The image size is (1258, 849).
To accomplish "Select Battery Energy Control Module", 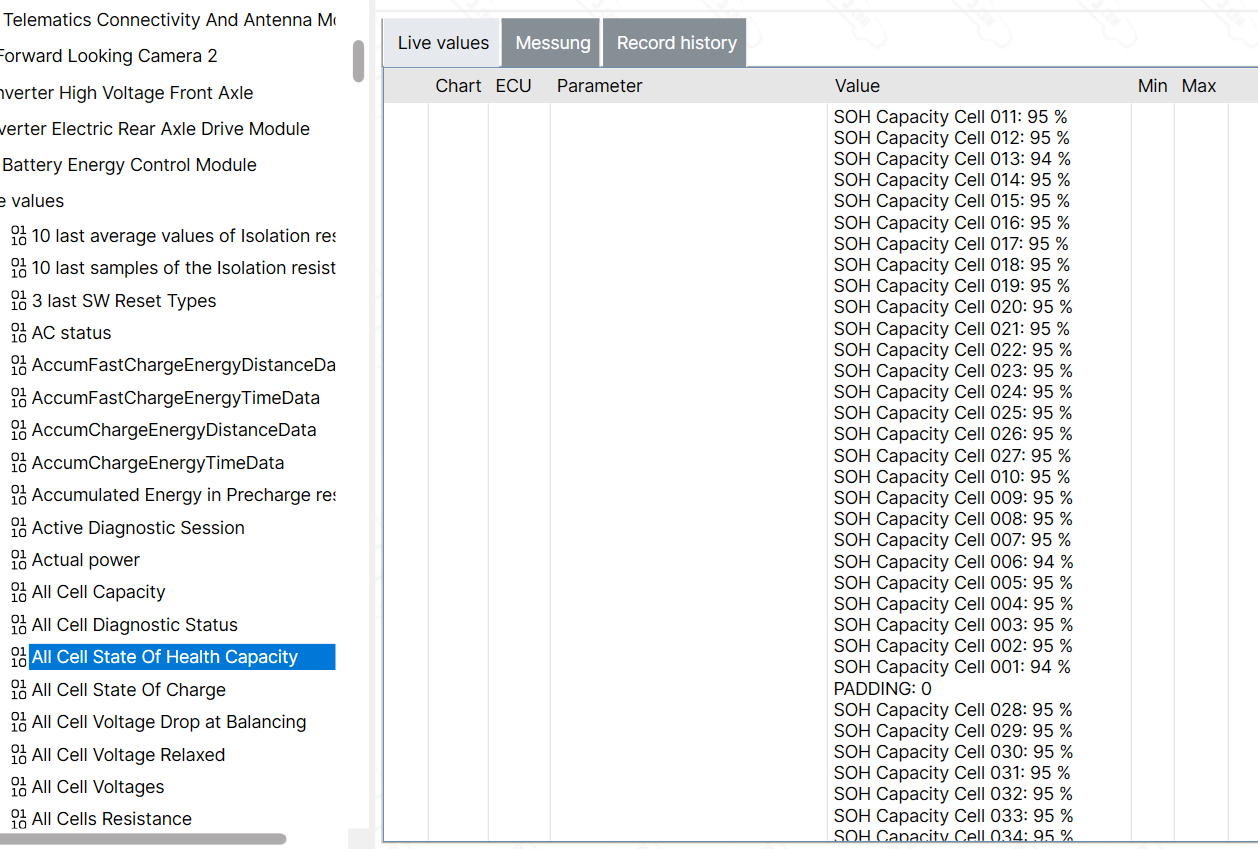I will 129,165.
